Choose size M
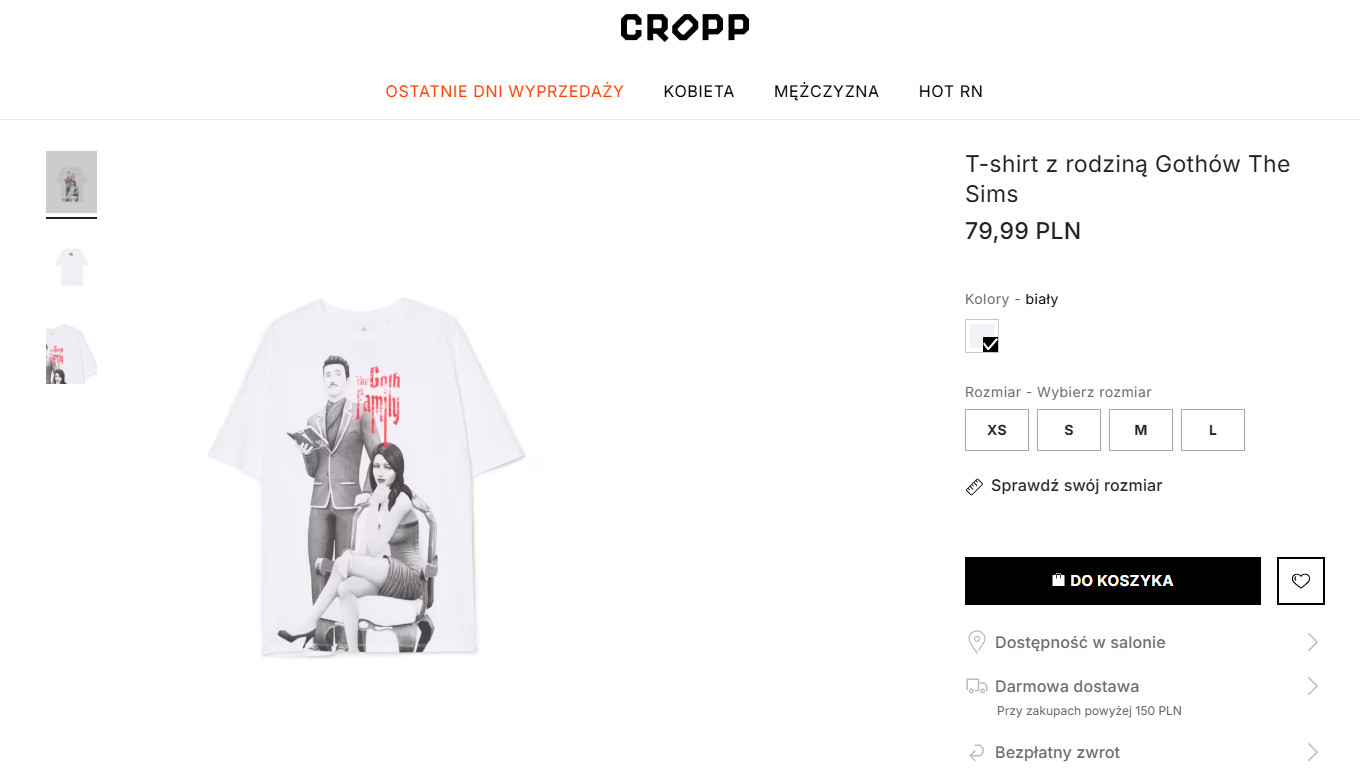The image size is (1360, 778). [1141, 430]
